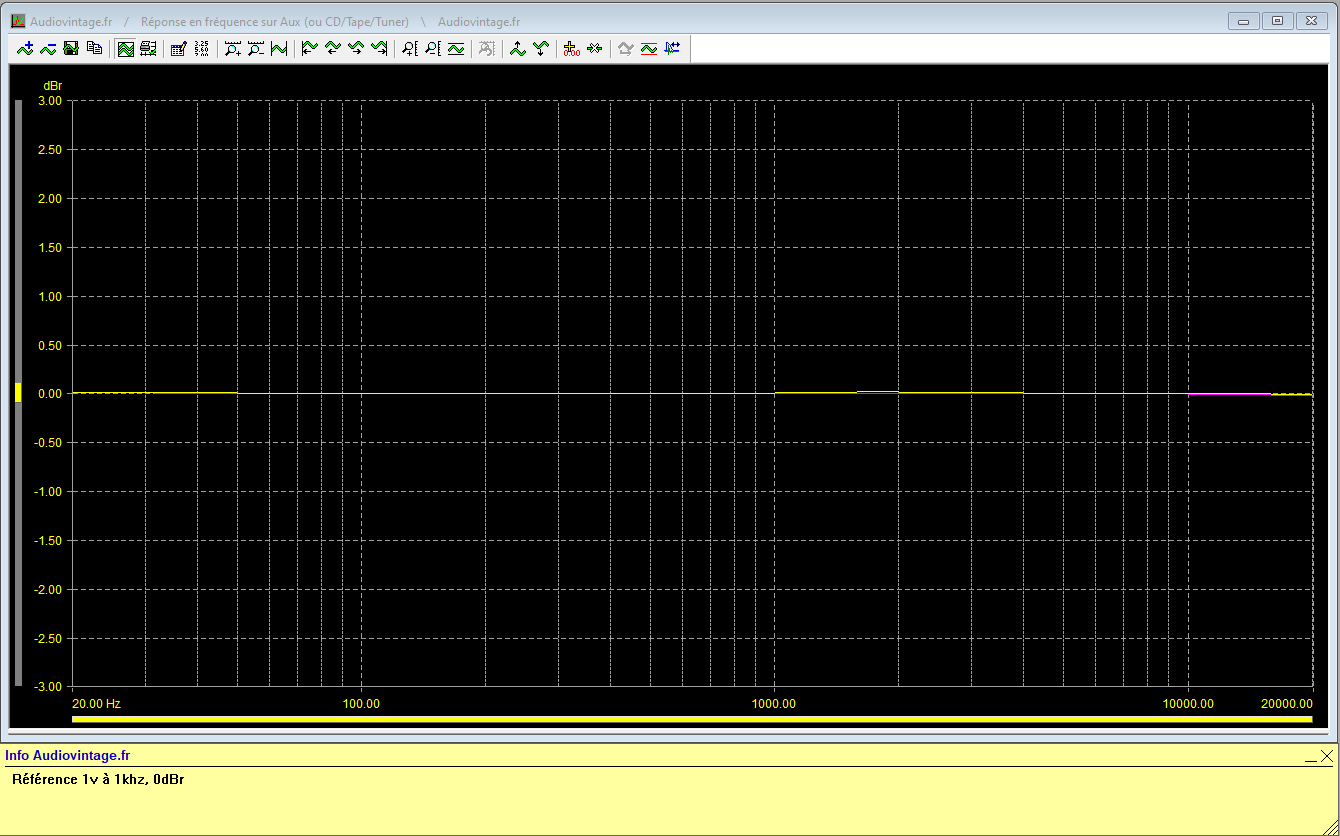Click the shift curve up arrow icon
The height and width of the screenshot is (836, 1340).
(x=518, y=48)
